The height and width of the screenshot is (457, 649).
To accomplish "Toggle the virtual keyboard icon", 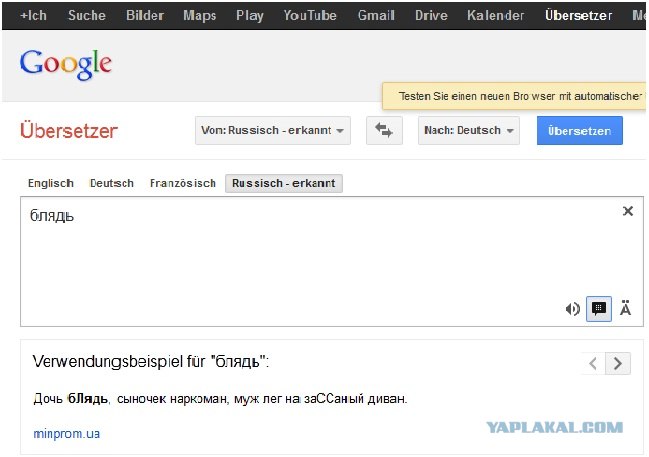I will pos(599,309).
